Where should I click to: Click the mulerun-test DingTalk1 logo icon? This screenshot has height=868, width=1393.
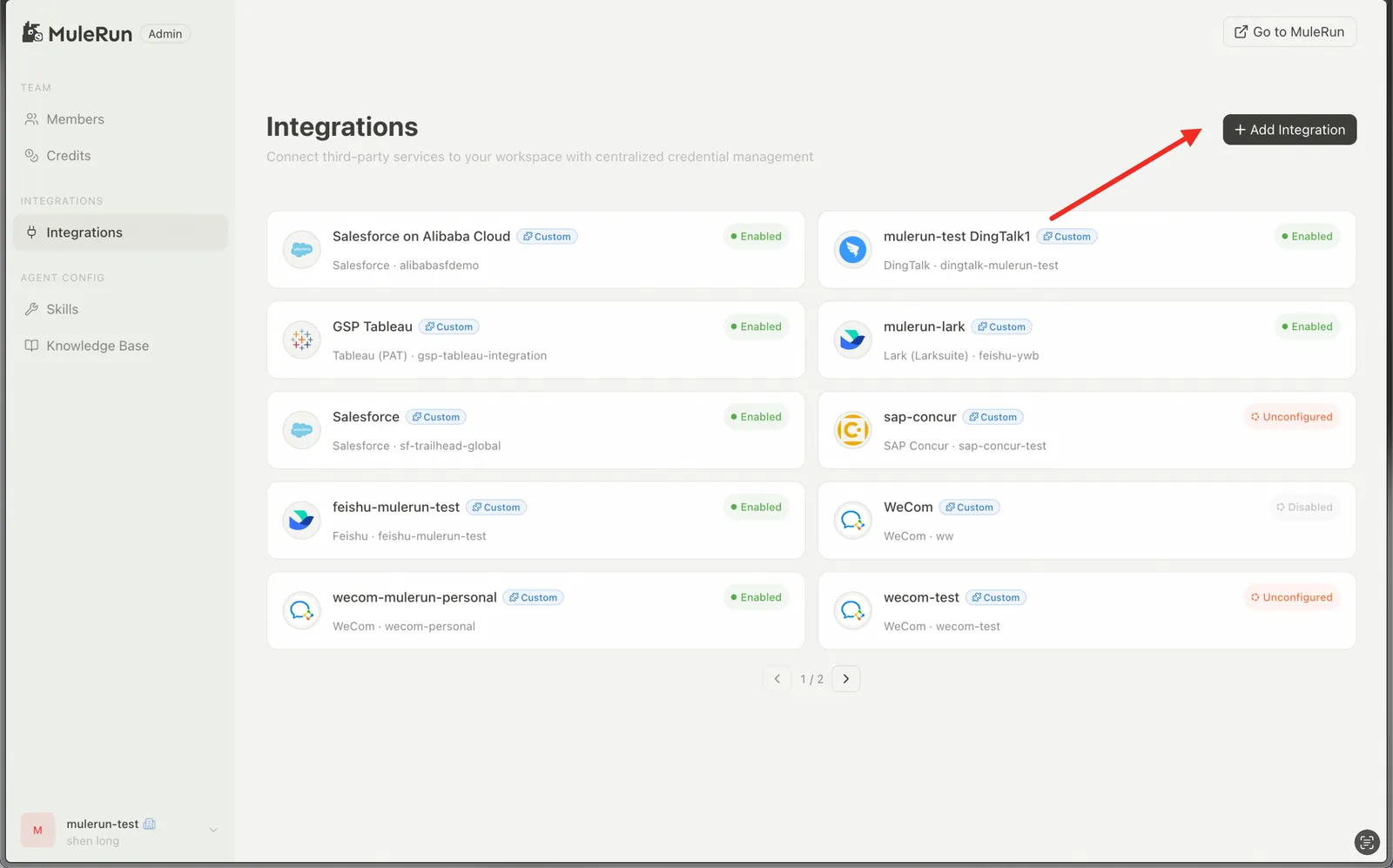pyautogui.click(x=853, y=250)
